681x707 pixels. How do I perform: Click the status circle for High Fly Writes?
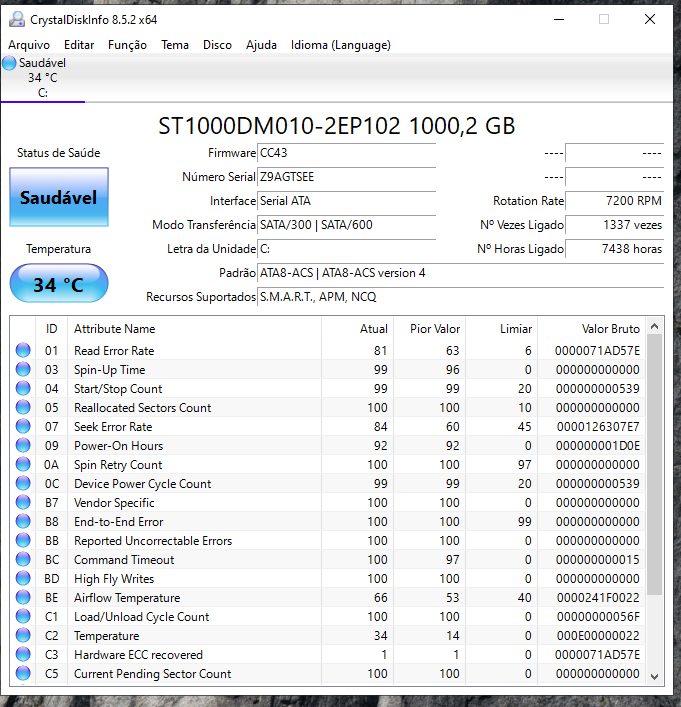tap(23, 578)
